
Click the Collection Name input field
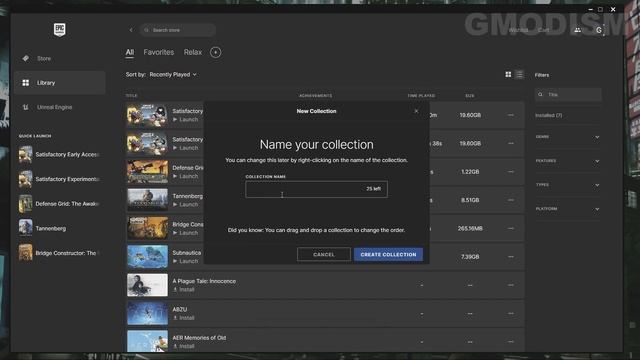[316, 189]
